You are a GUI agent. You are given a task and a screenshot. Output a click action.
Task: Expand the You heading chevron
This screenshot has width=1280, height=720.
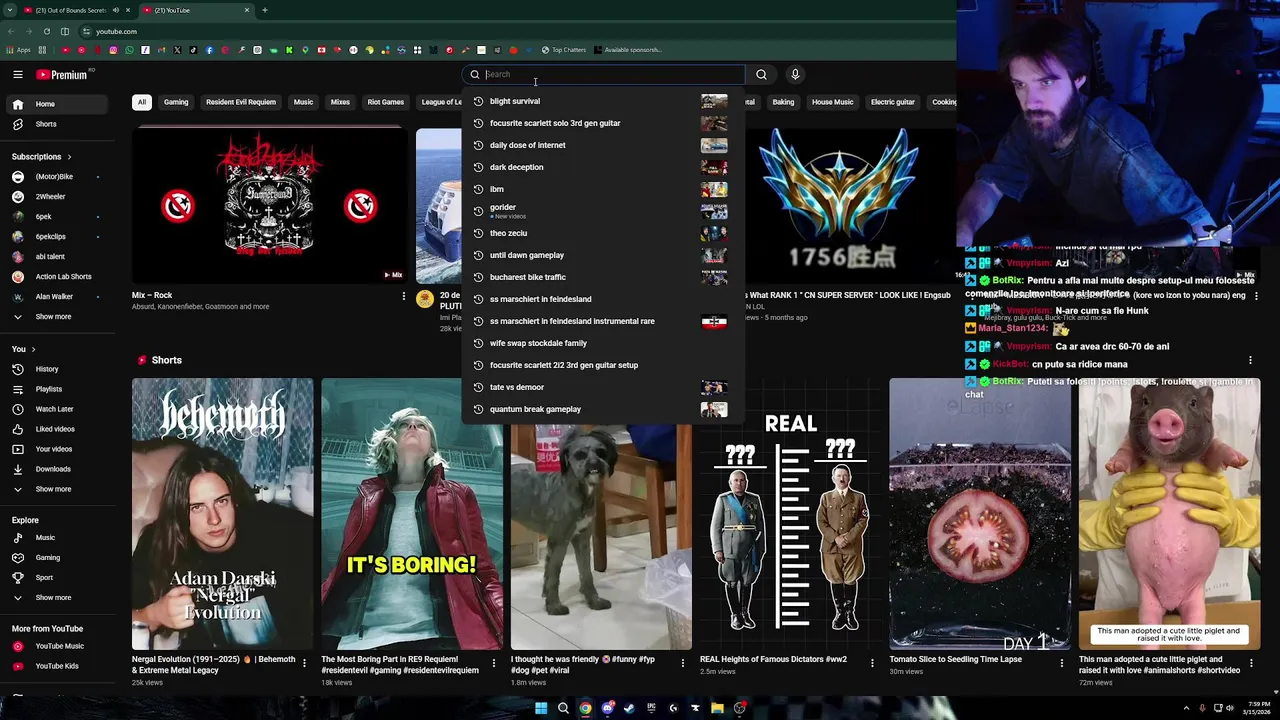pyautogui.click(x=33, y=349)
